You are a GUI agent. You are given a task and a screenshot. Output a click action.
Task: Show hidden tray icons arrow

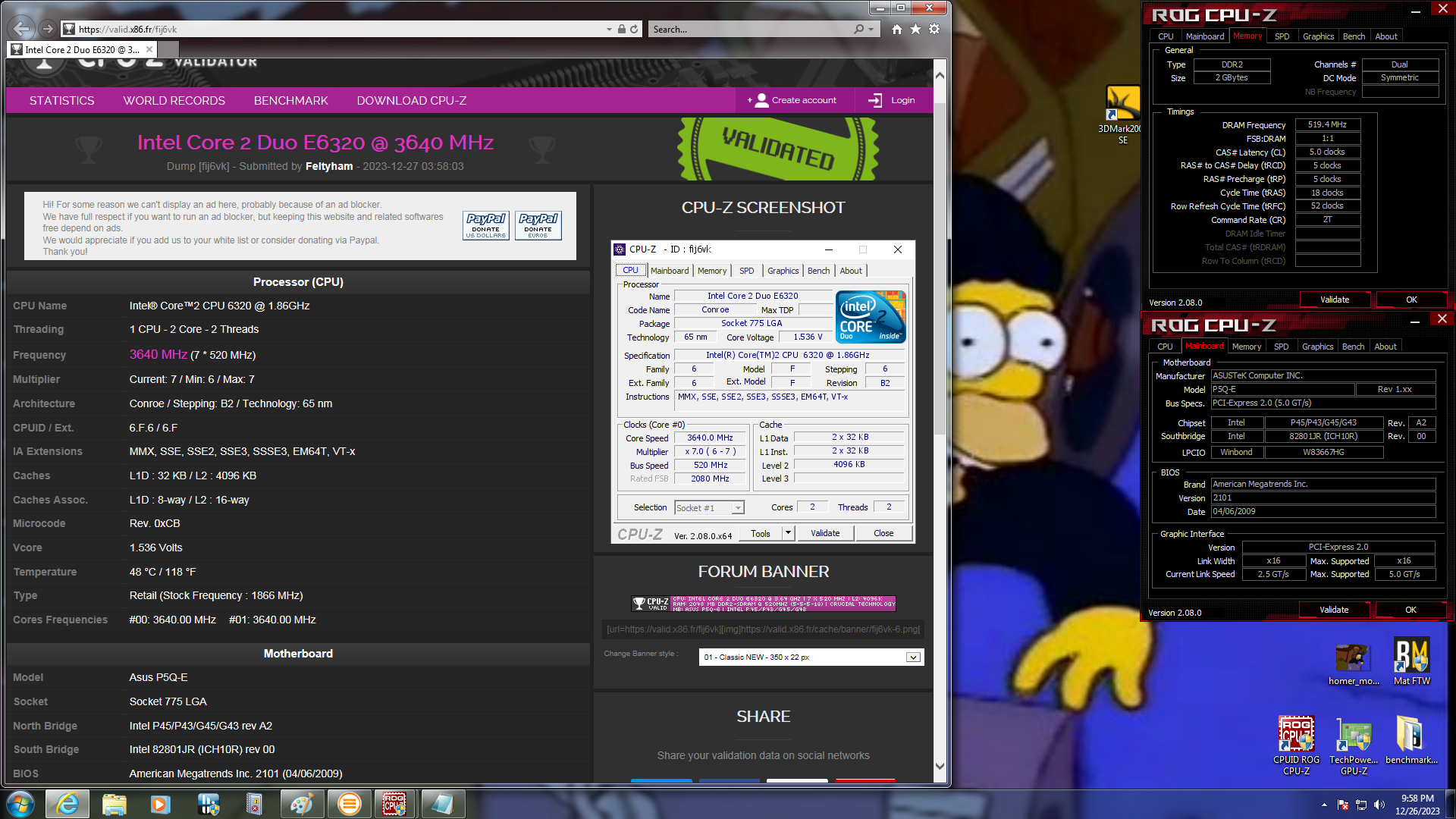1324,805
